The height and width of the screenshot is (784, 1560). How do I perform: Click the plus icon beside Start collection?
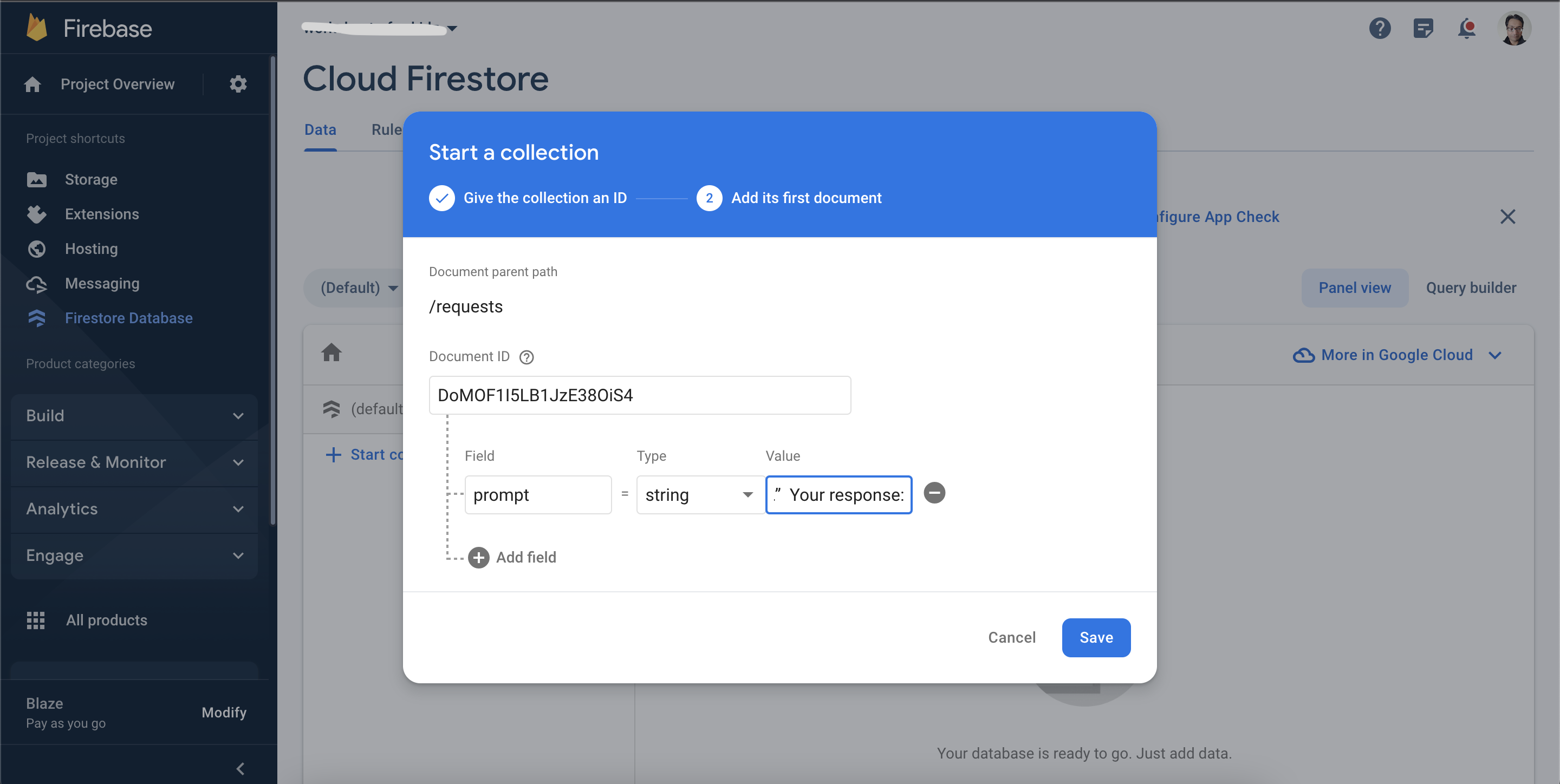tap(333, 455)
